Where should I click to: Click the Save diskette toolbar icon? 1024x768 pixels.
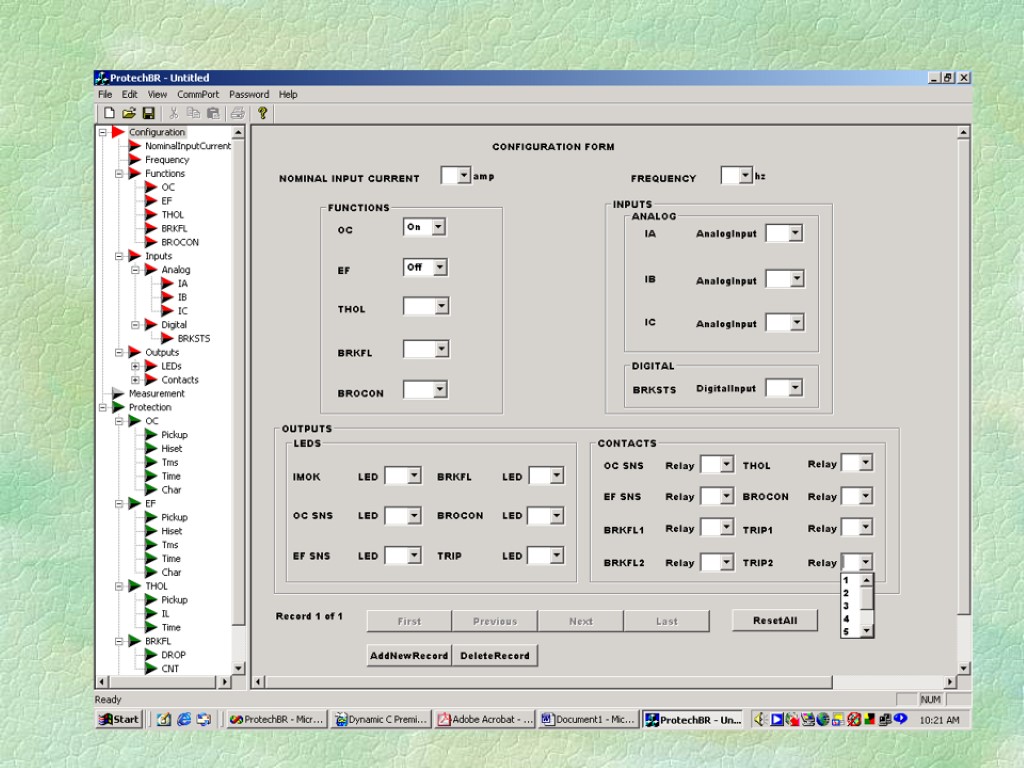click(148, 114)
